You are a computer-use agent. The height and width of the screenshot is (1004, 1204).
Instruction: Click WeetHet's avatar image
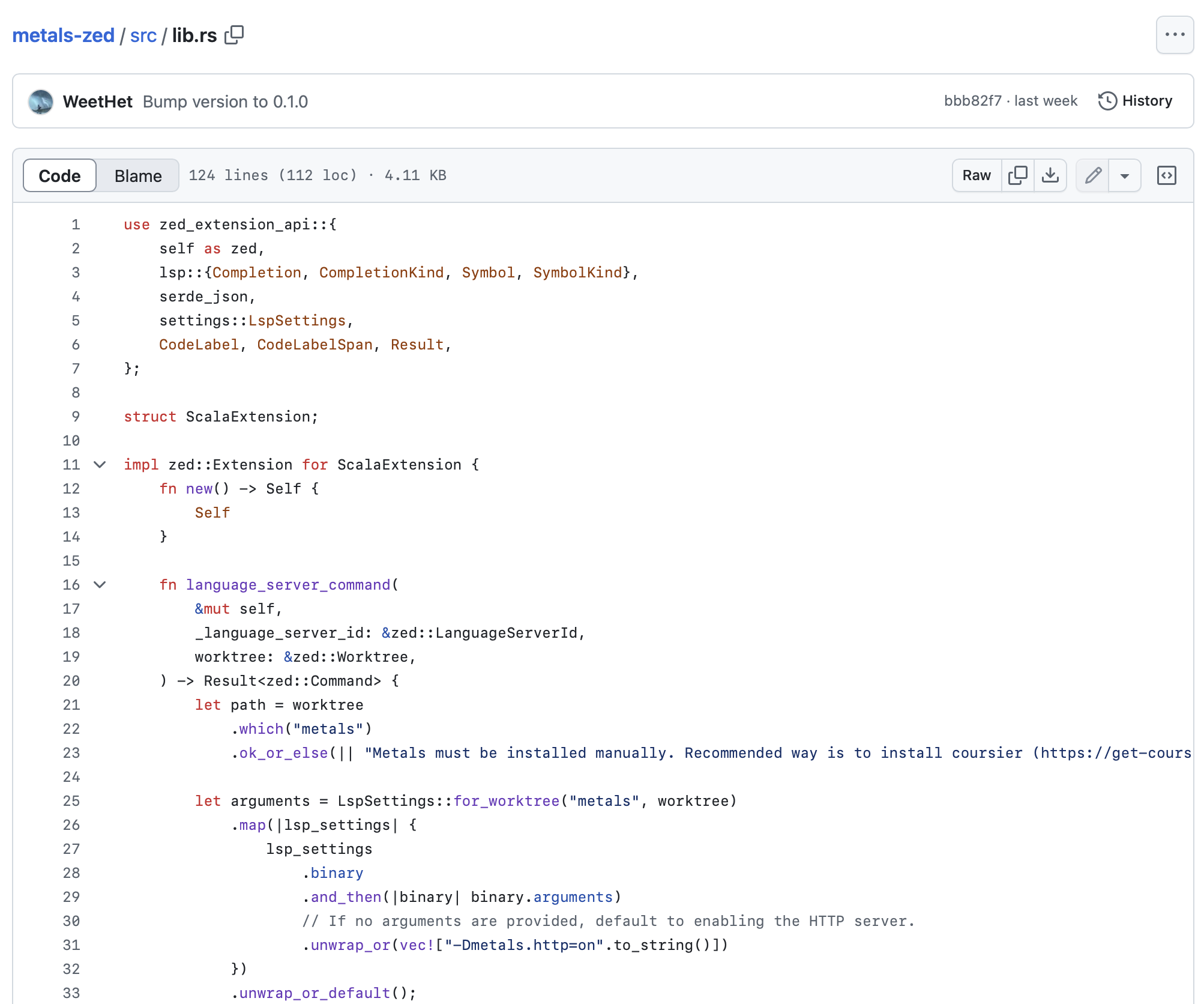(41, 101)
